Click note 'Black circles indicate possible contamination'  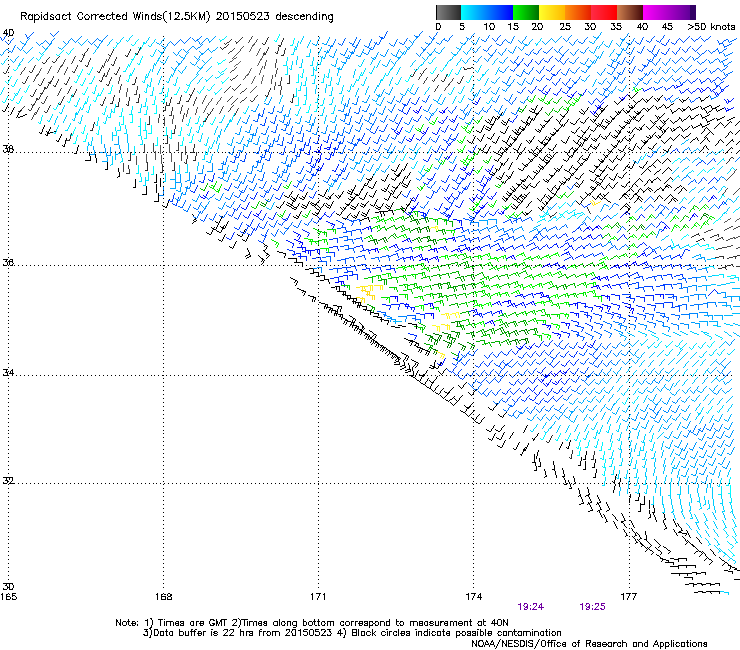(456, 633)
